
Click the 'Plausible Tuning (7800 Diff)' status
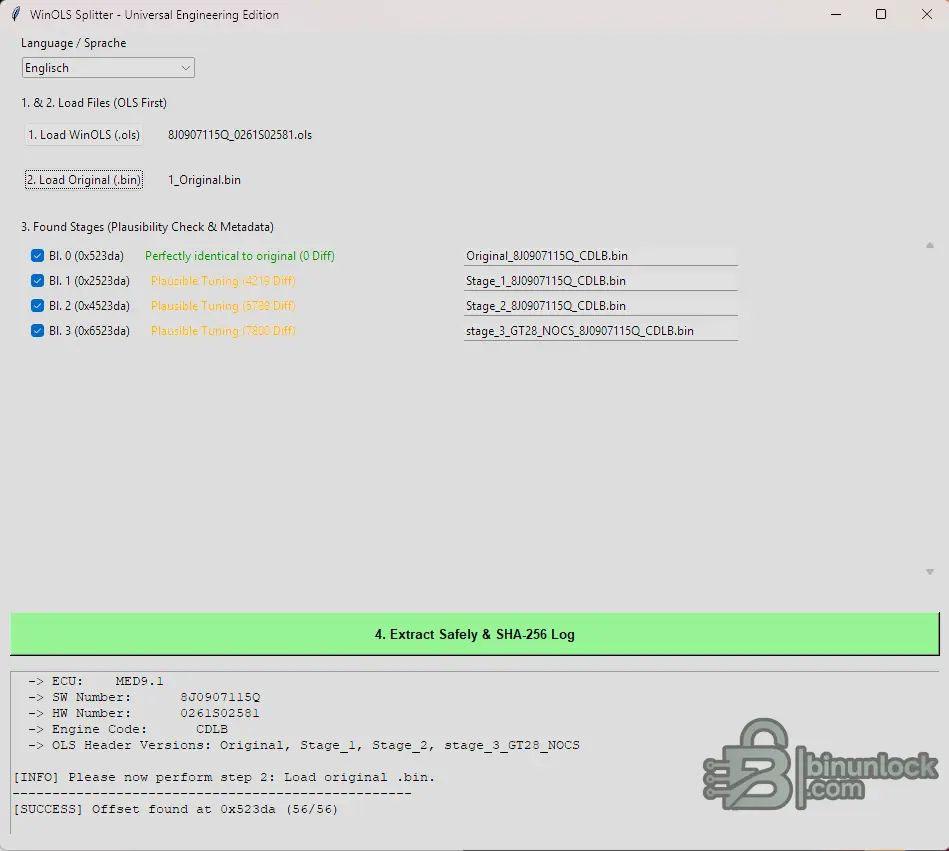point(223,330)
